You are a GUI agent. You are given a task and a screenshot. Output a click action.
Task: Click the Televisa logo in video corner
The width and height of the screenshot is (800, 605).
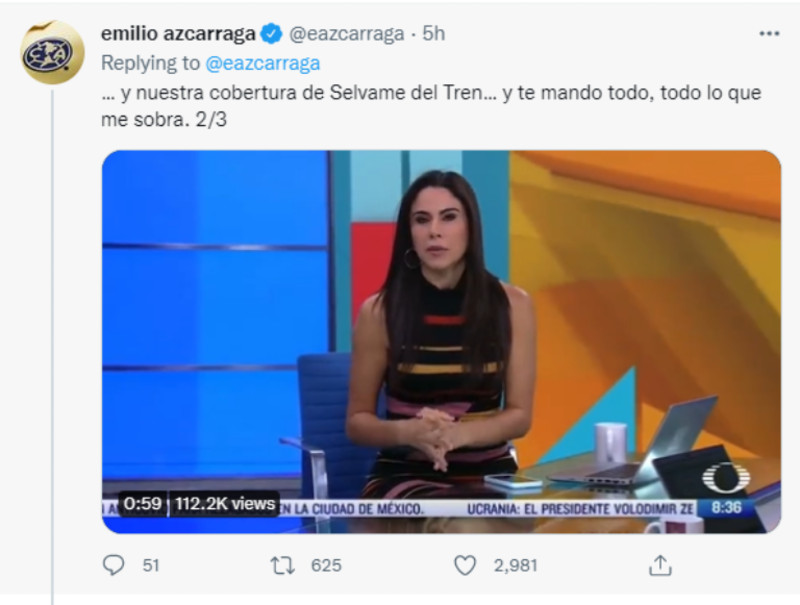[x=726, y=478]
